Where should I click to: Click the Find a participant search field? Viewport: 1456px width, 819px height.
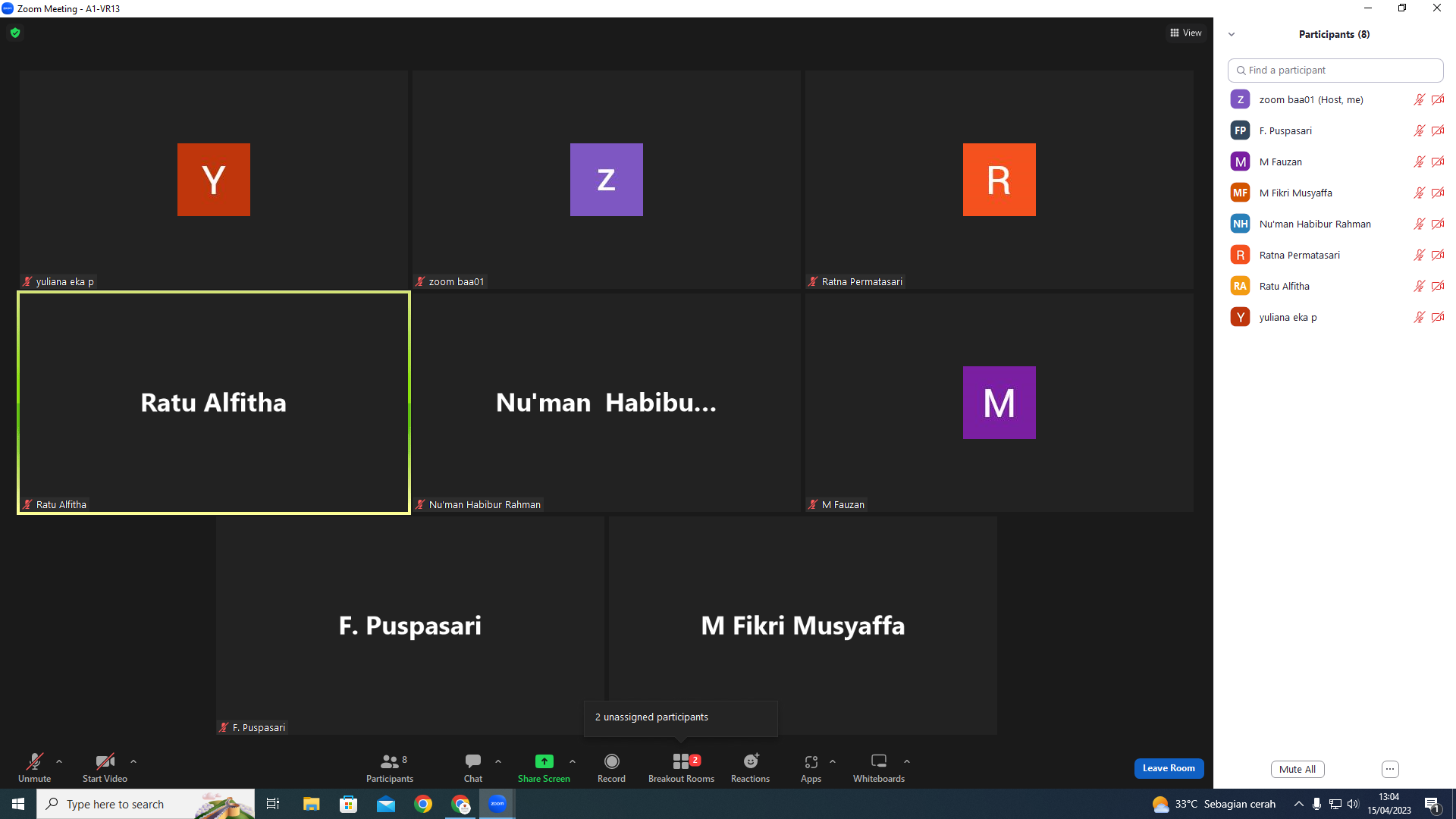point(1335,70)
